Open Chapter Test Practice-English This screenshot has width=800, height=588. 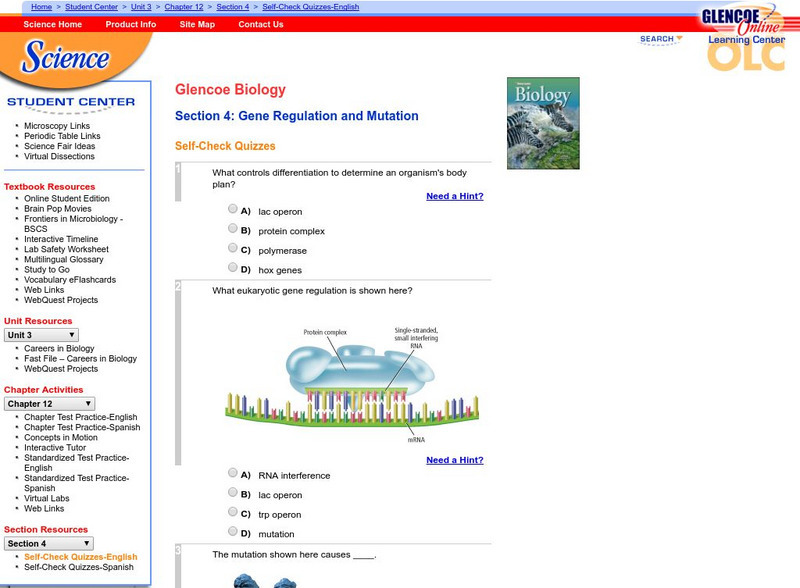pos(81,417)
